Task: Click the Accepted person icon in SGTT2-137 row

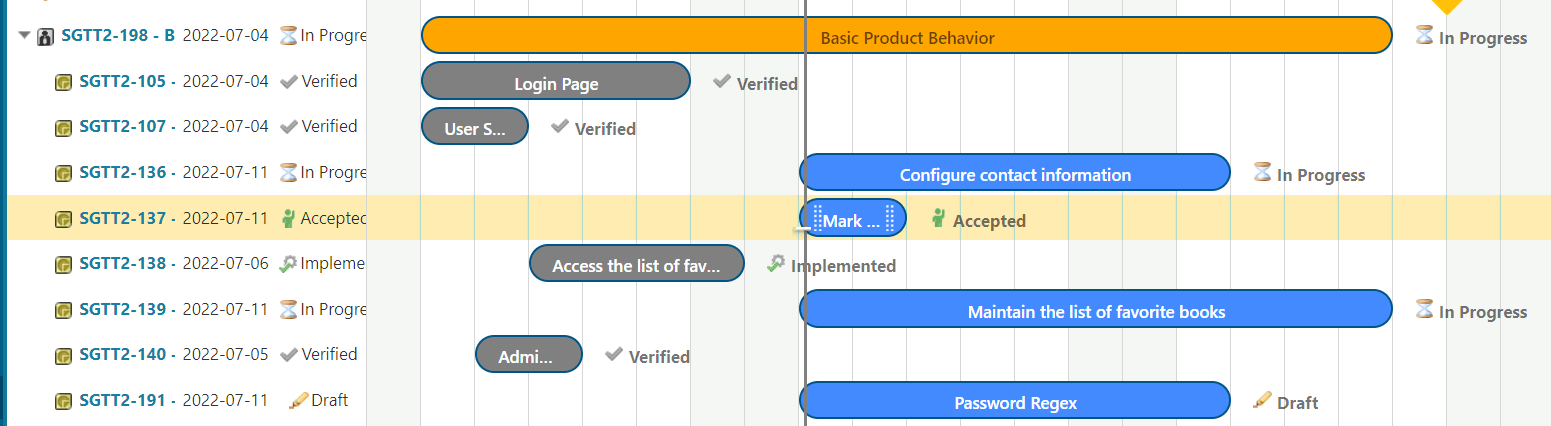Action: (289, 218)
